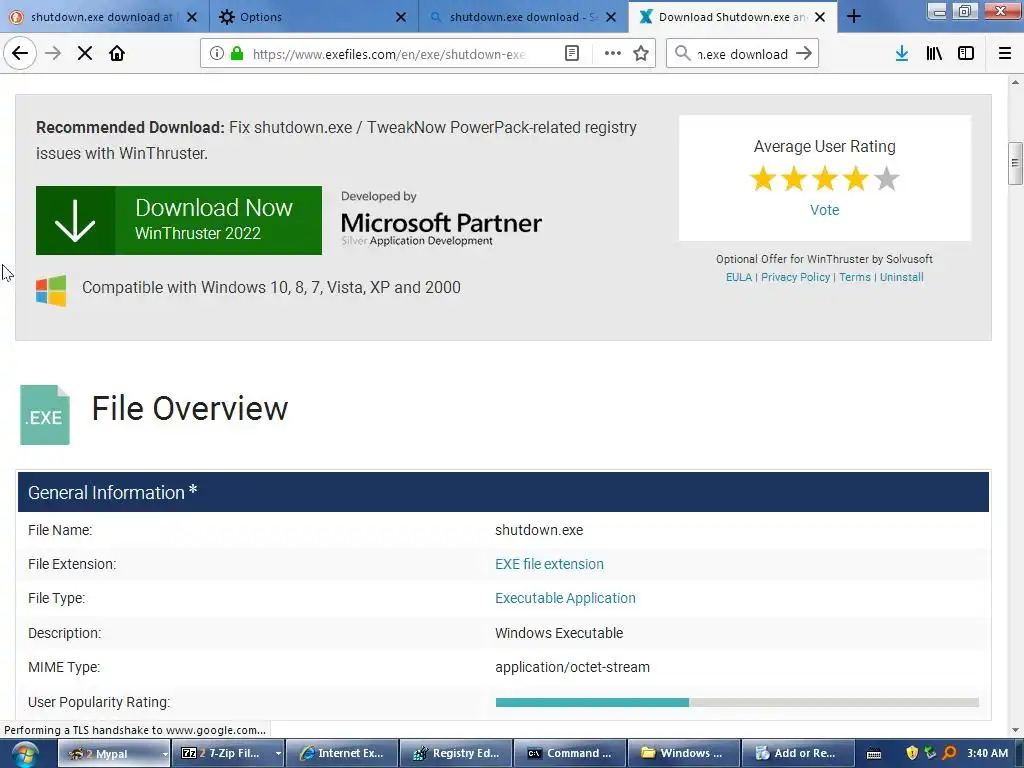Click the application/octet-stream MIME value

pos(572,667)
